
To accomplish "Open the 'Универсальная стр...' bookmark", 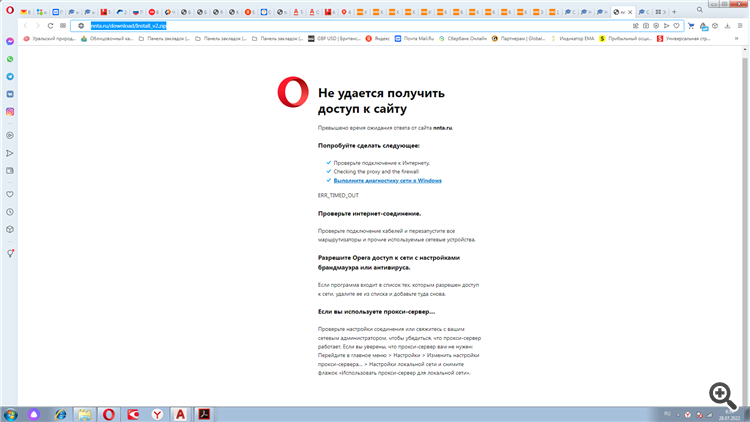I will tap(684, 39).
